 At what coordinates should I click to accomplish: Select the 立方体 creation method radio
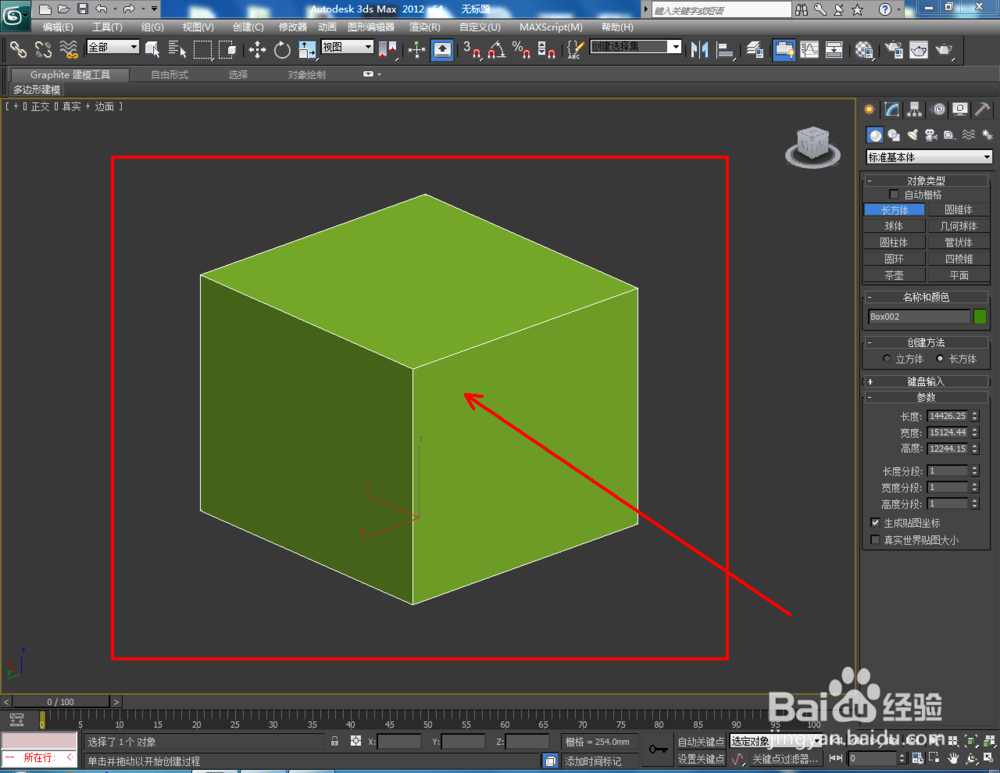(x=886, y=358)
